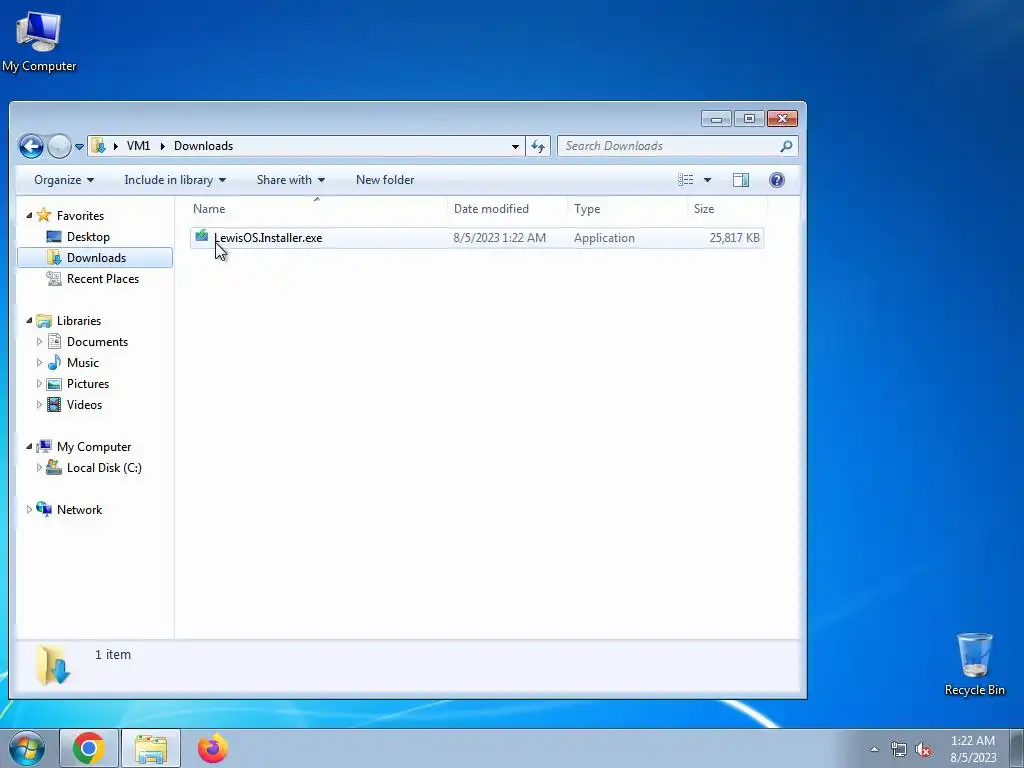
Task: Select Favorites in navigation pane
Action: 80,216
